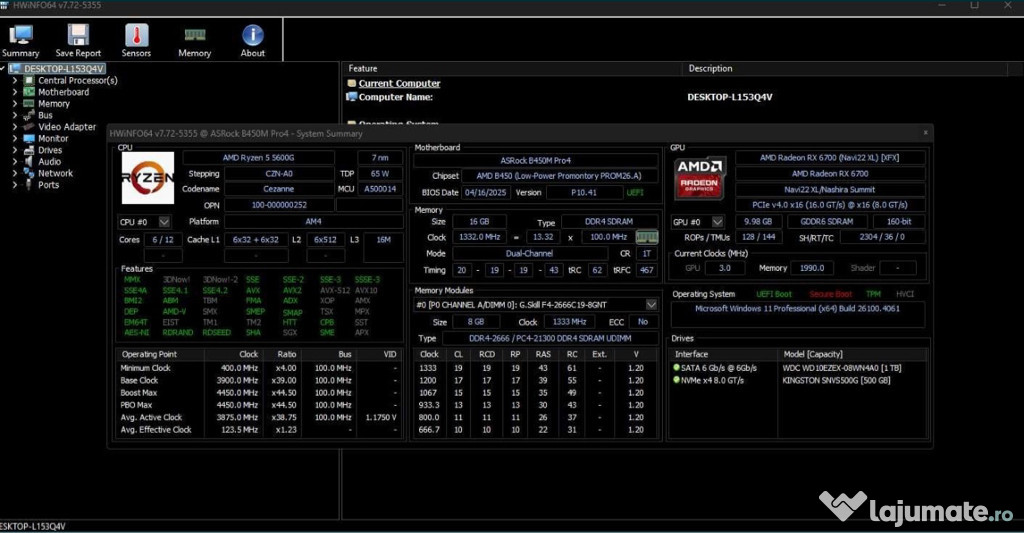Click the 16 GB memory size field
This screenshot has height=533, width=1024.
479,221
